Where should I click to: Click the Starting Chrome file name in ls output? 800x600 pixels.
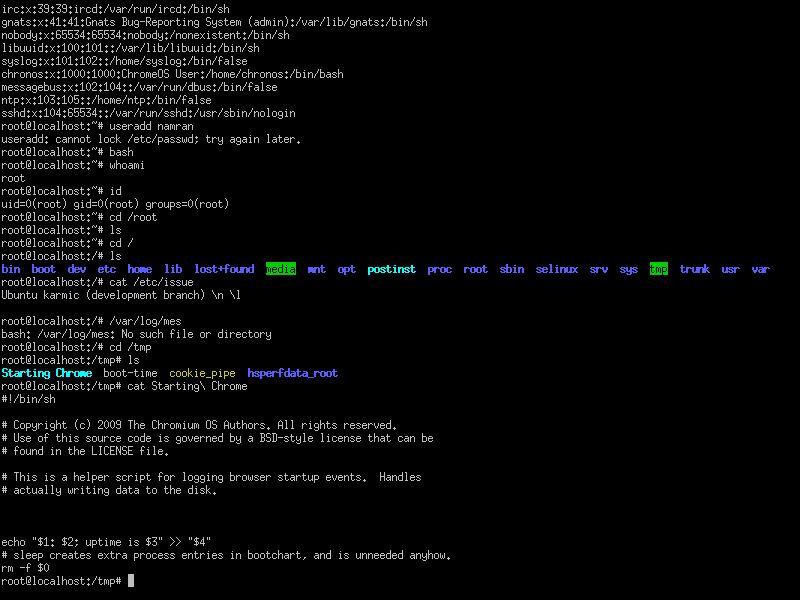coord(46,373)
